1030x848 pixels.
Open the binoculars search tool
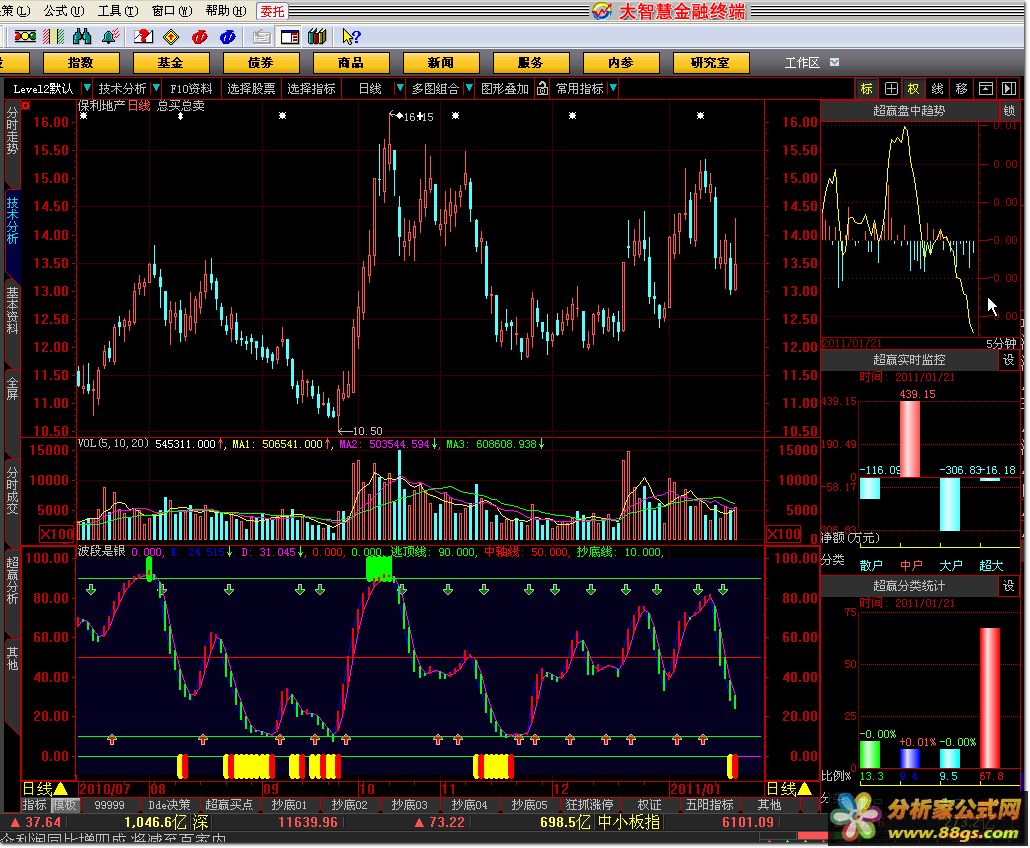[x=82, y=37]
